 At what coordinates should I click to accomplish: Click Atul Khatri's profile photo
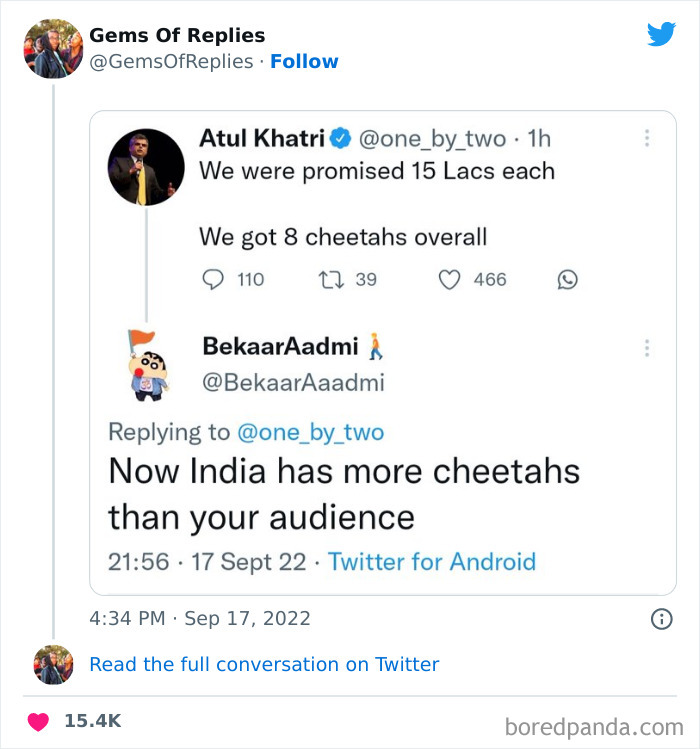coord(146,166)
